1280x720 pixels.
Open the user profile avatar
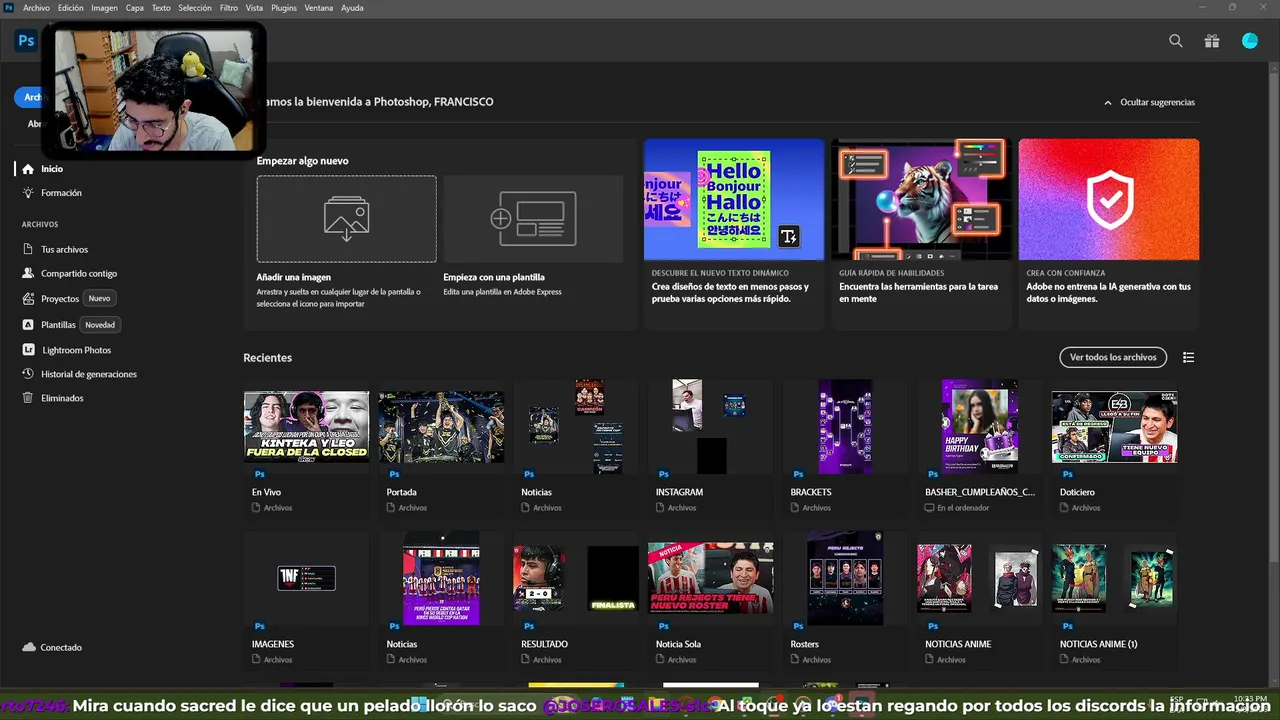(x=1250, y=41)
